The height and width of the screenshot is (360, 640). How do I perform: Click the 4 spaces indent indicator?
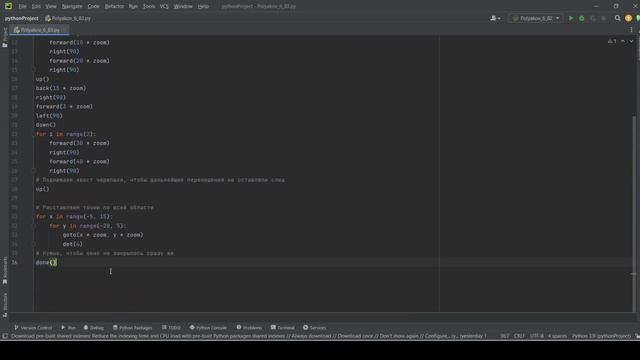click(x=557, y=336)
